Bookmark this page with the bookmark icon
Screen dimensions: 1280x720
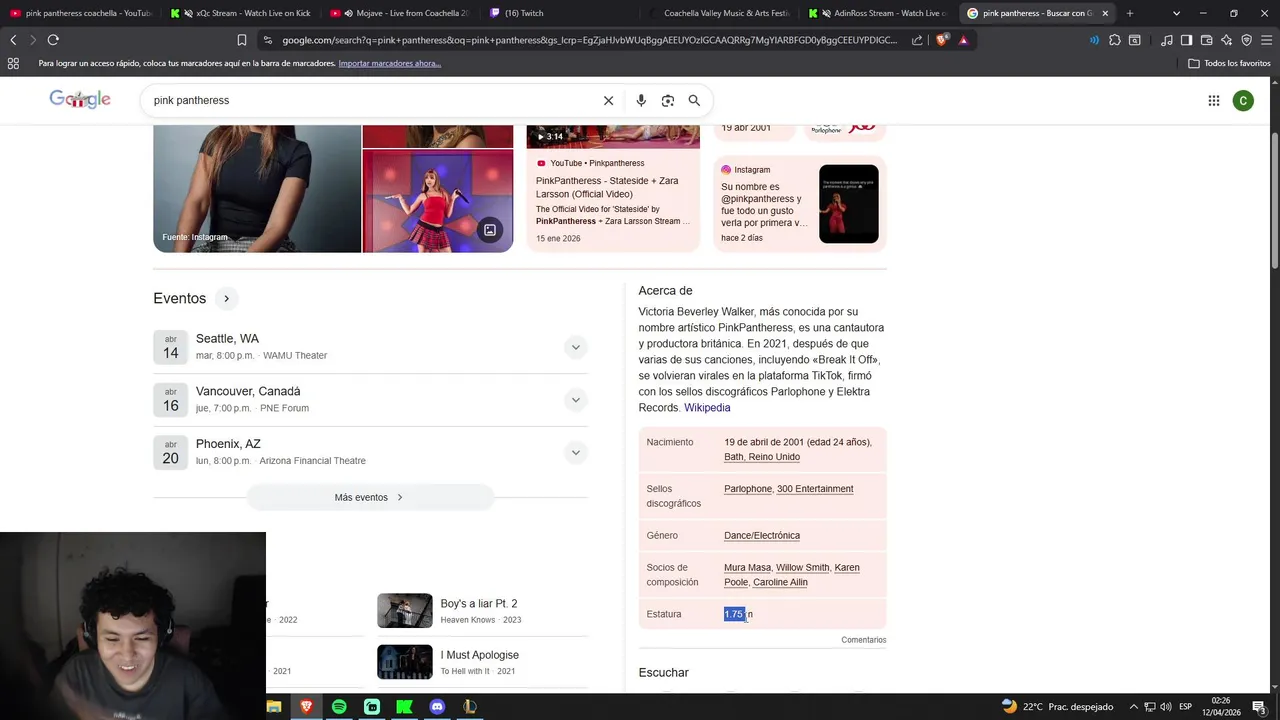coord(242,40)
